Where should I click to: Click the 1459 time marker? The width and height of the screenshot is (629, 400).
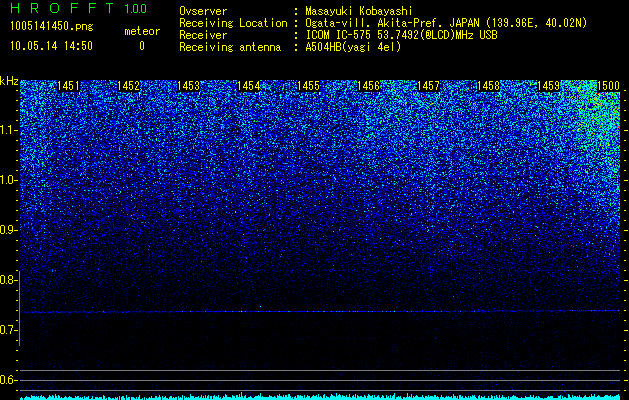tap(548, 85)
